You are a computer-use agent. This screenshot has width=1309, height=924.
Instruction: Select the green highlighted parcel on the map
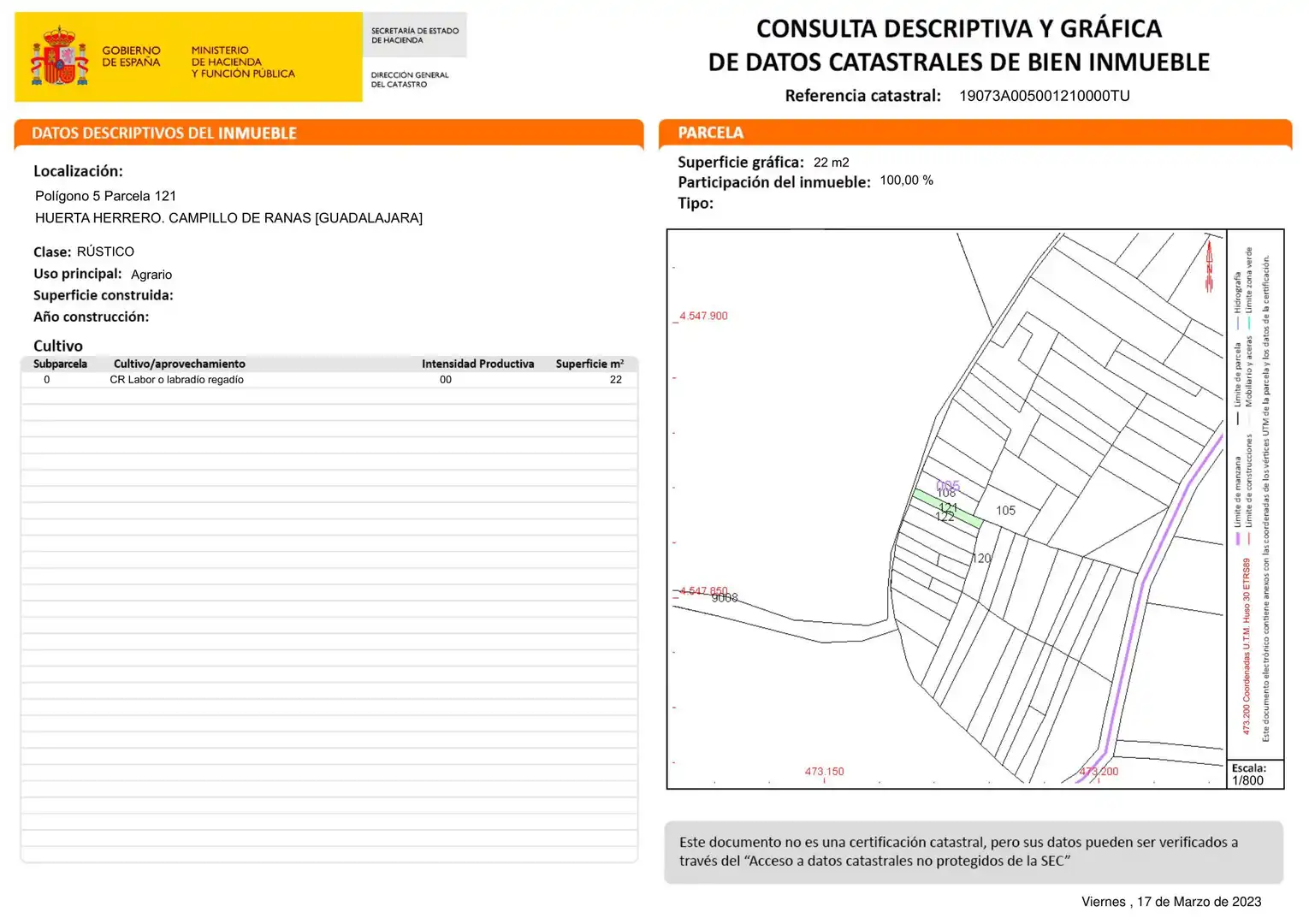point(947,508)
